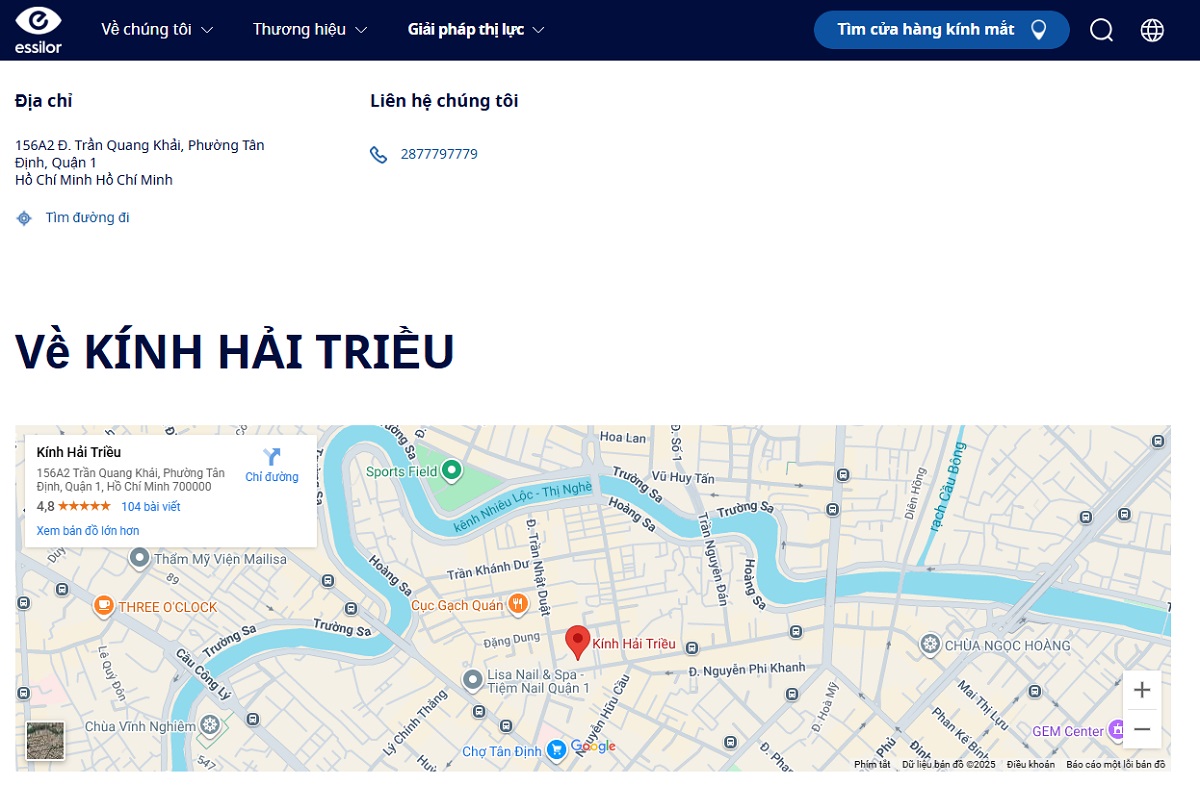Expand the Giải pháp thị lực menu
The image size is (1200, 785).
pos(476,30)
